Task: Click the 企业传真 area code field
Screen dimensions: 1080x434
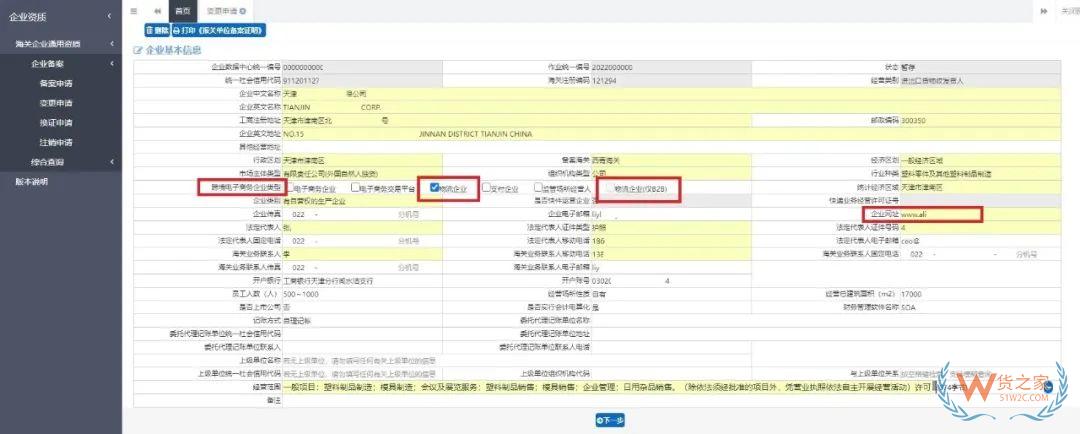Action: 299,214
